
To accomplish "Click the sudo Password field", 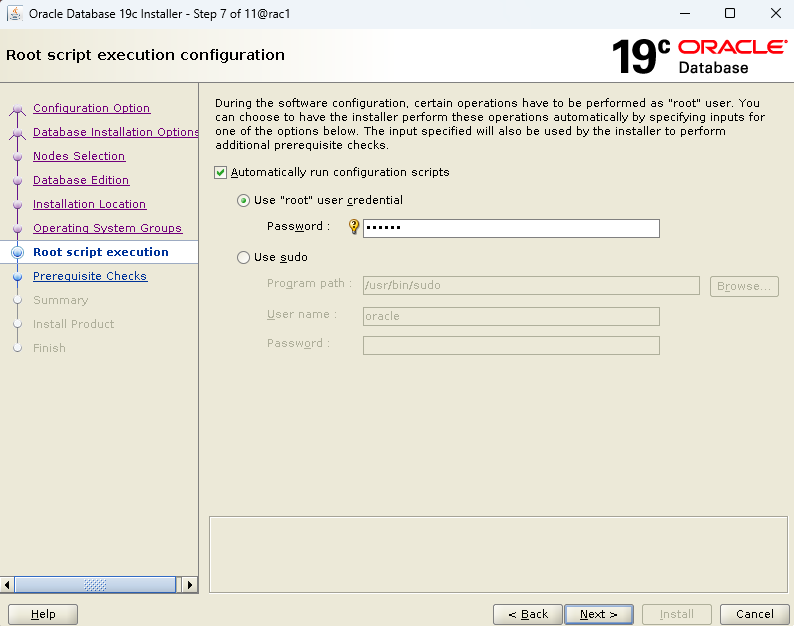I will click(511, 345).
